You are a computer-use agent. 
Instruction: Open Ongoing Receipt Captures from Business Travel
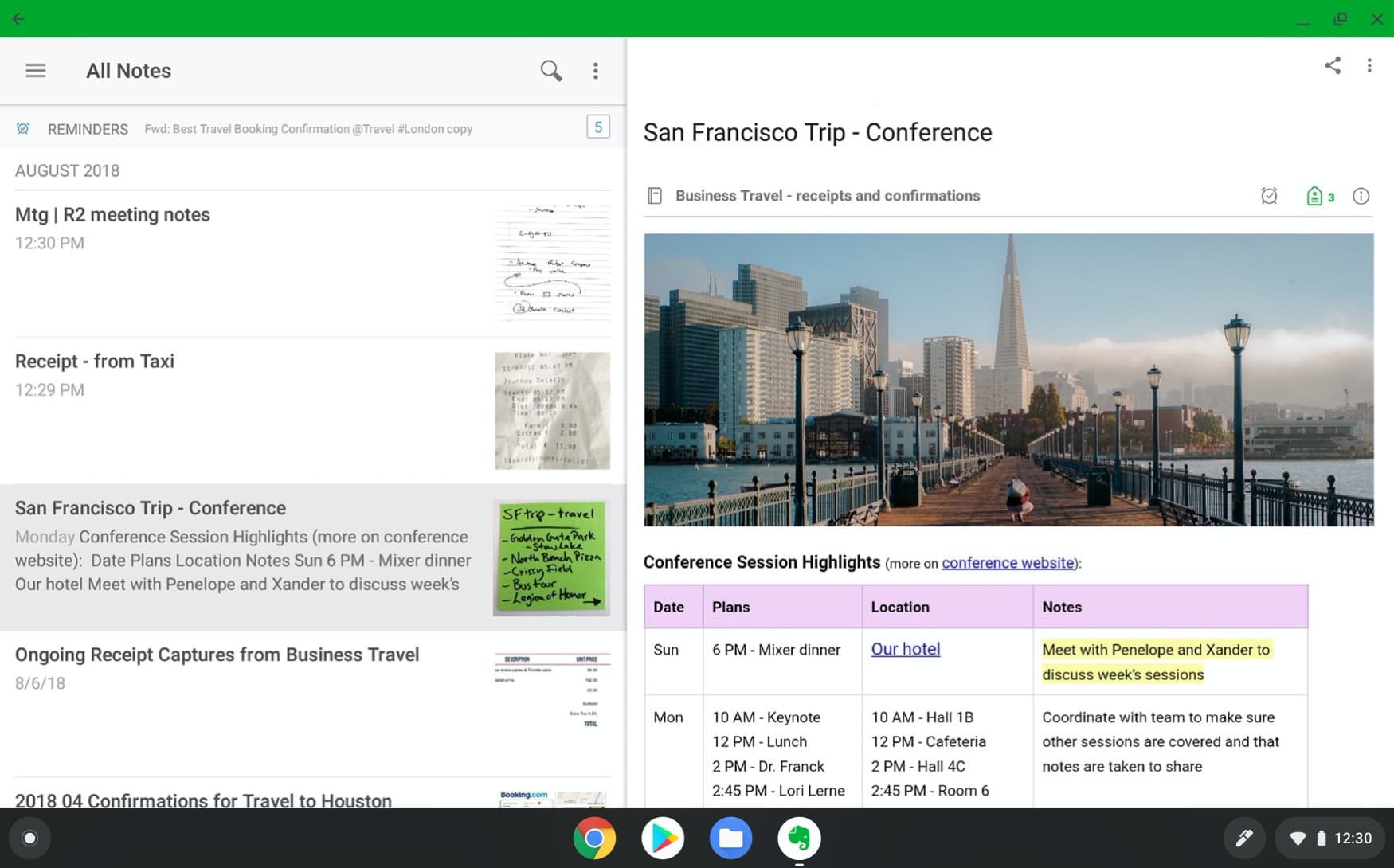[313, 704]
